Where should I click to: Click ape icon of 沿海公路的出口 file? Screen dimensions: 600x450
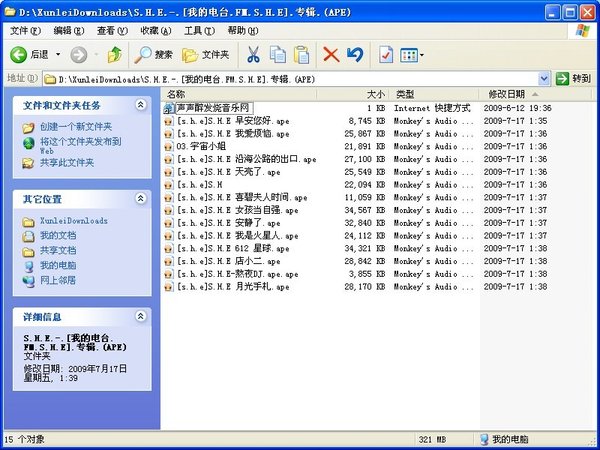[x=169, y=160]
